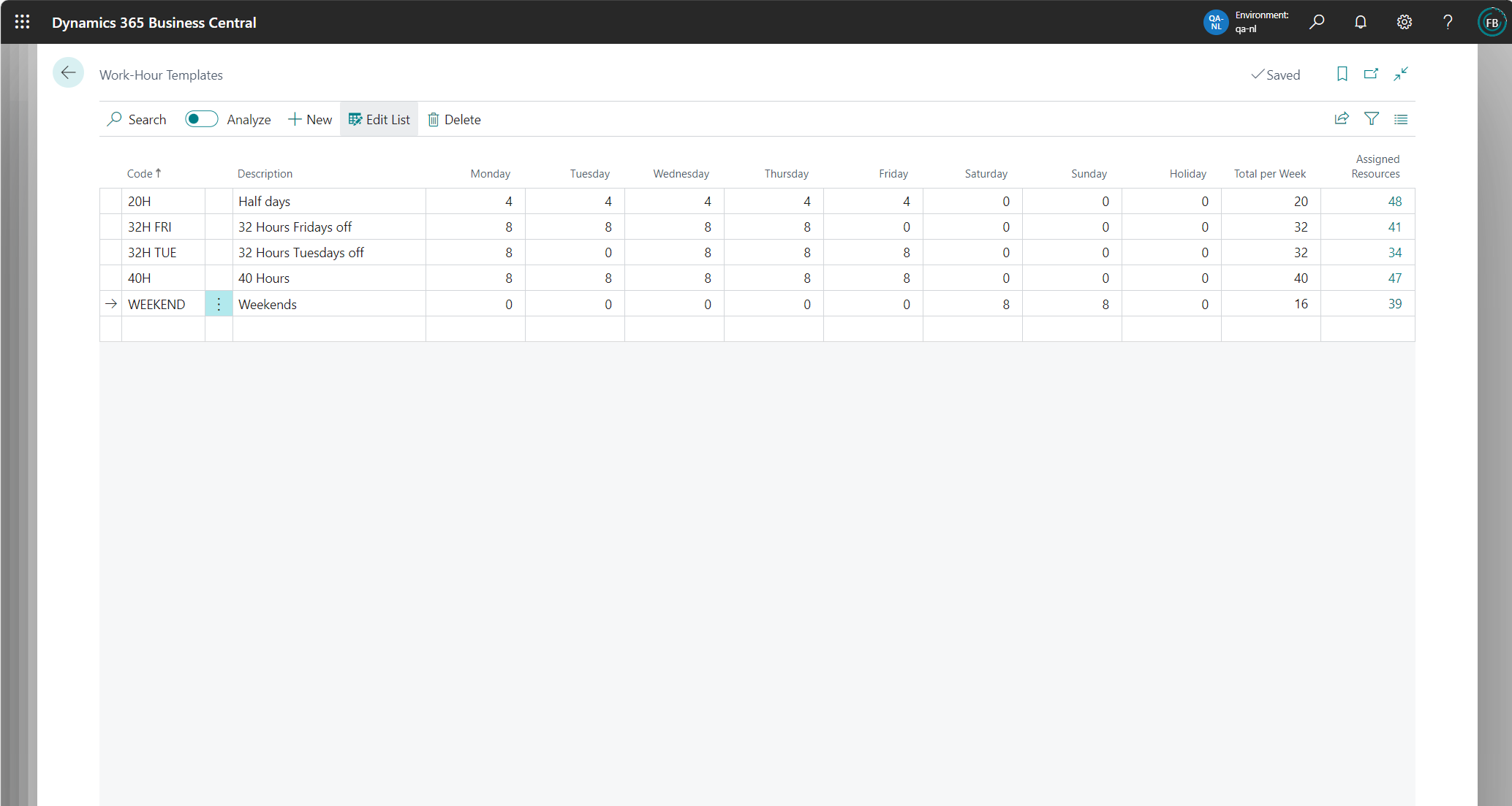
Task: Click the filter icon in toolbar
Action: coord(1370,120)
